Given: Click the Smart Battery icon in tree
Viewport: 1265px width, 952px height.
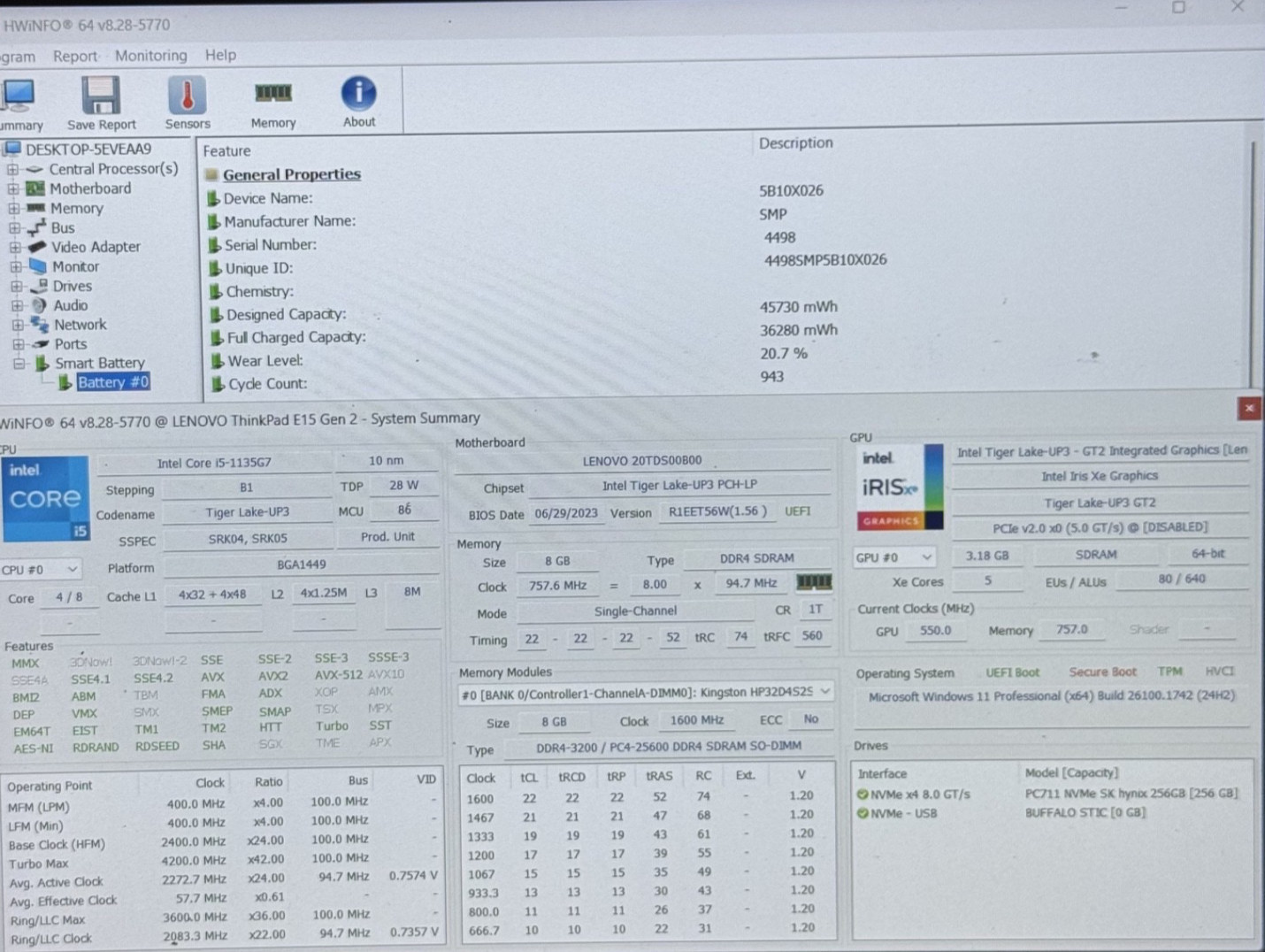Looking at the screenshot, I should click(x=42, y=363).
